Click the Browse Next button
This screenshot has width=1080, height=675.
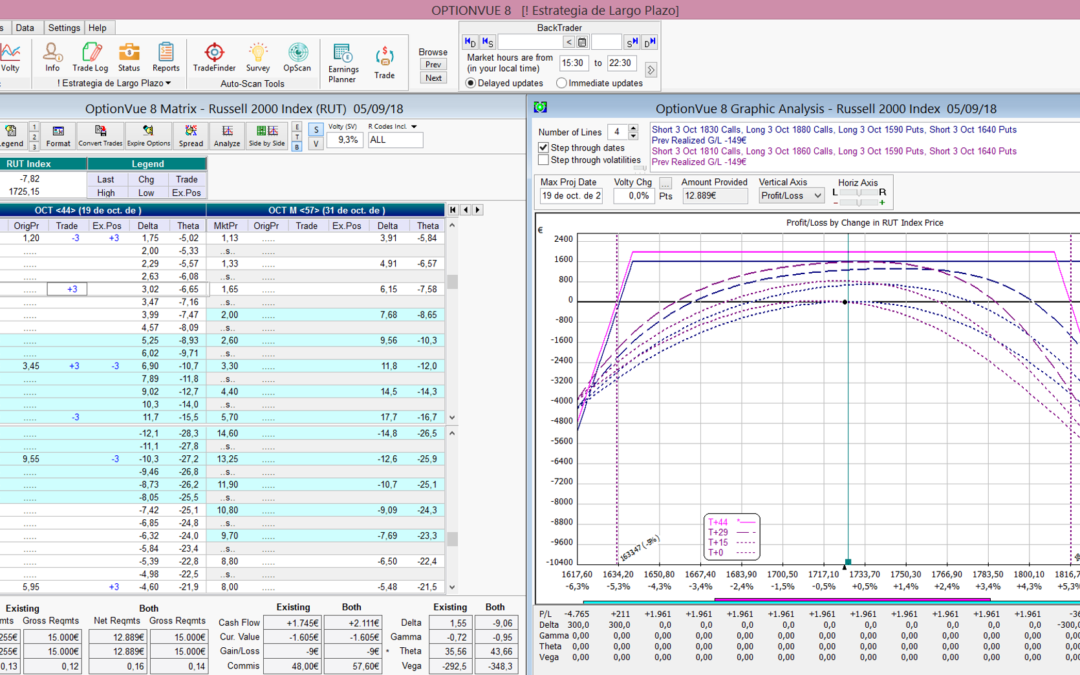pyautogui.click(x=433, y=78)
